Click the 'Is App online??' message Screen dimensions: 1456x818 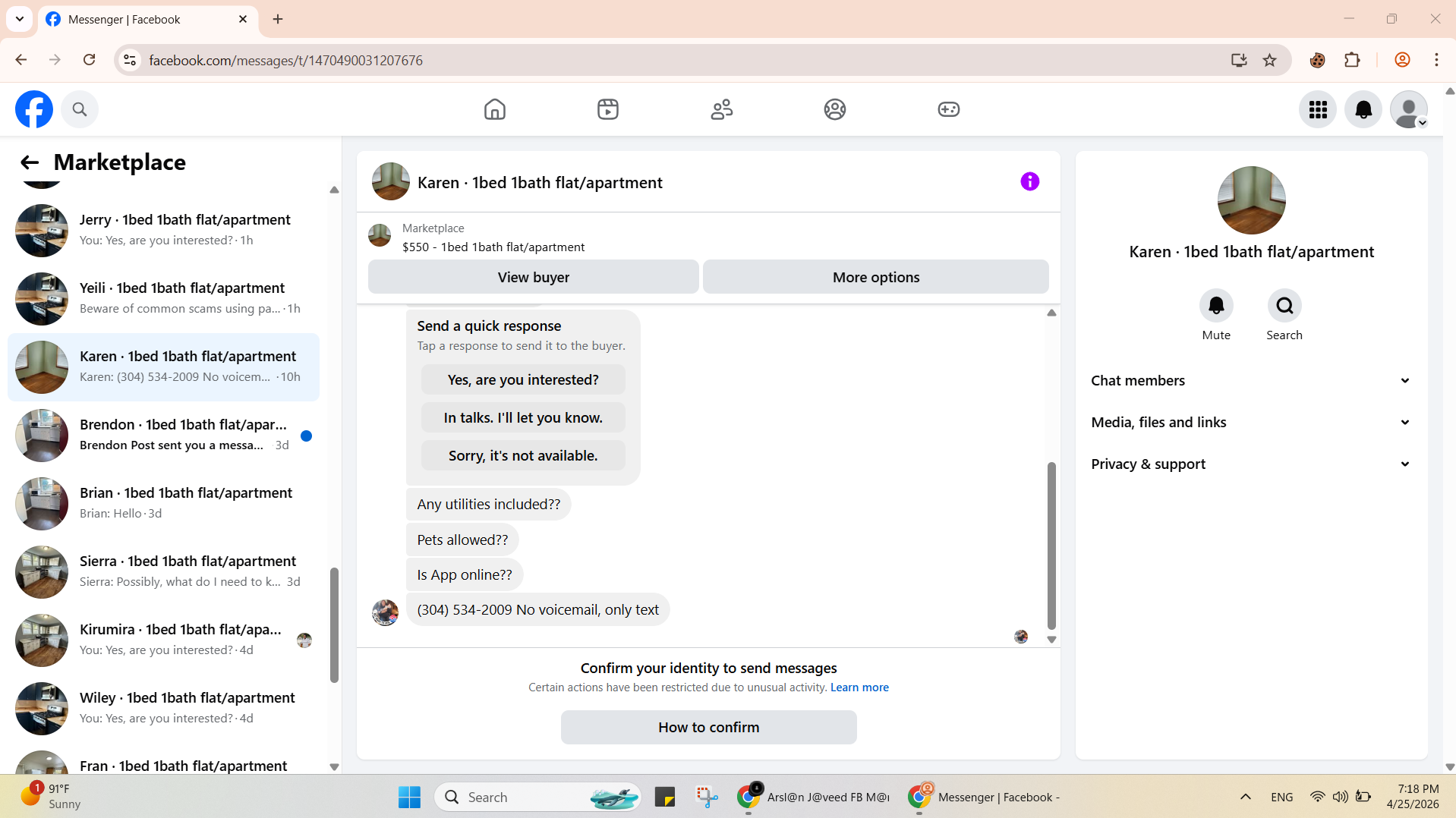[465, 574]
